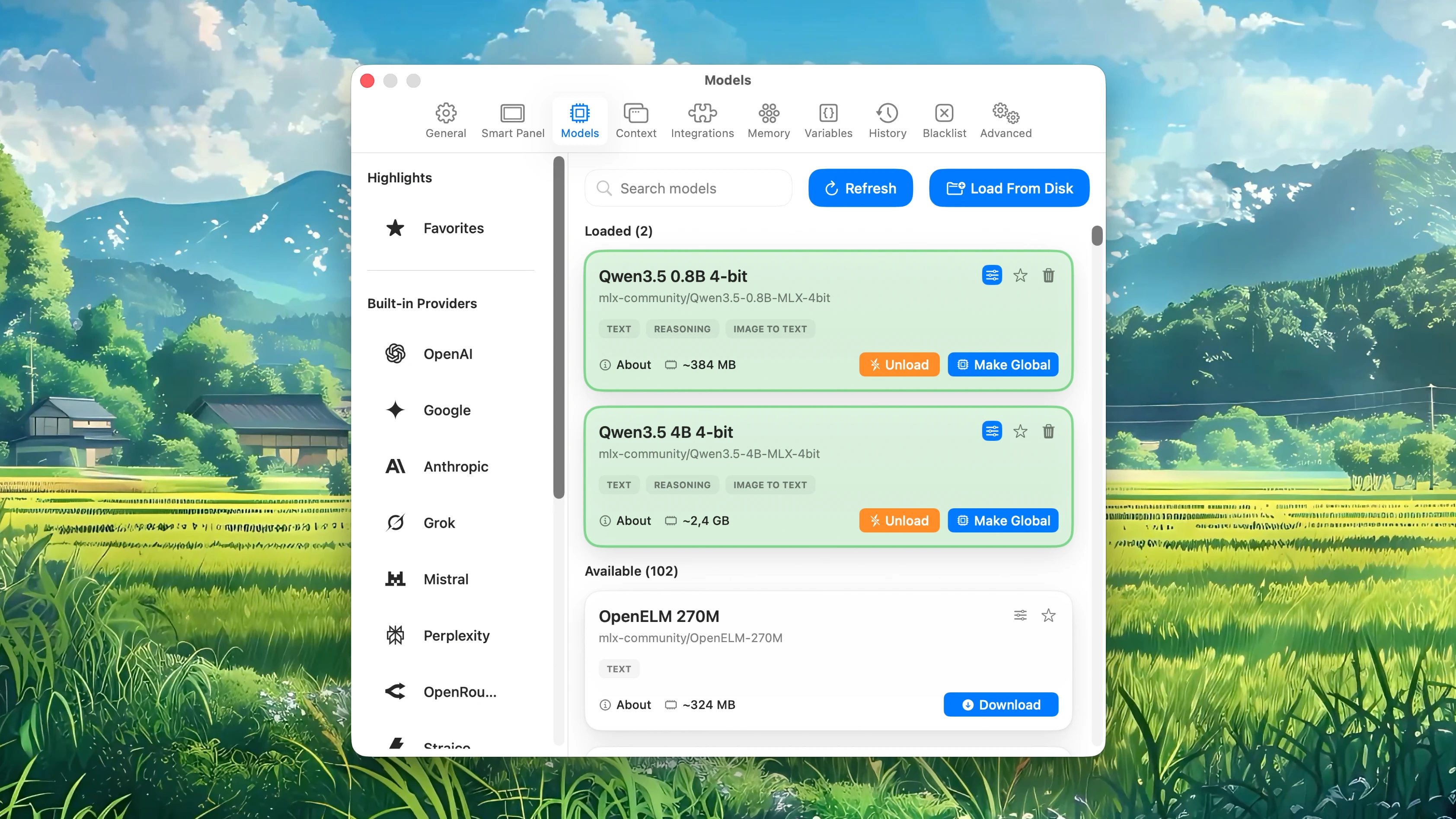This screenshot has height=819, width=1456.
Task: Make Qwen3.5 0.8B the global model
Action: click(1003, 365)
